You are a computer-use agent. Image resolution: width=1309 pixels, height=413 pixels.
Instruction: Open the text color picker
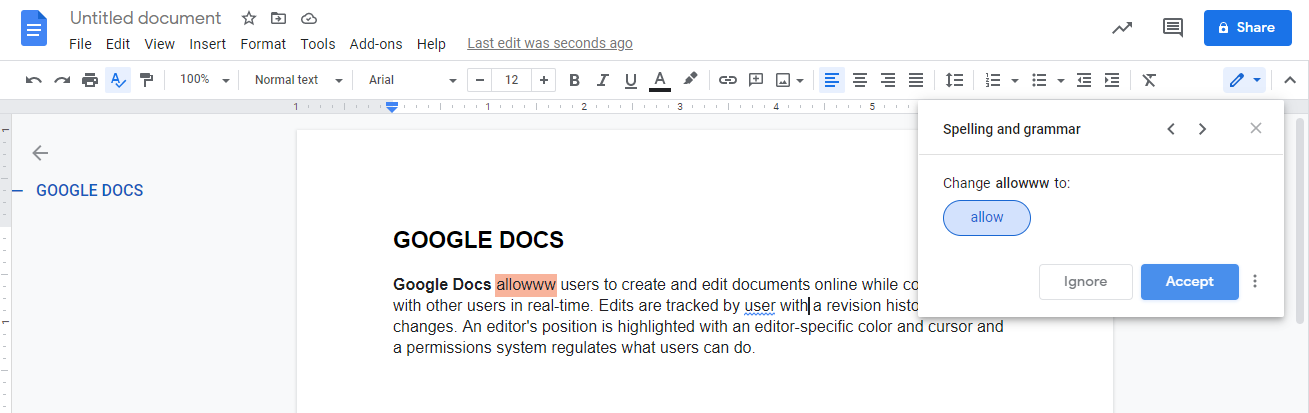[659, 80]
